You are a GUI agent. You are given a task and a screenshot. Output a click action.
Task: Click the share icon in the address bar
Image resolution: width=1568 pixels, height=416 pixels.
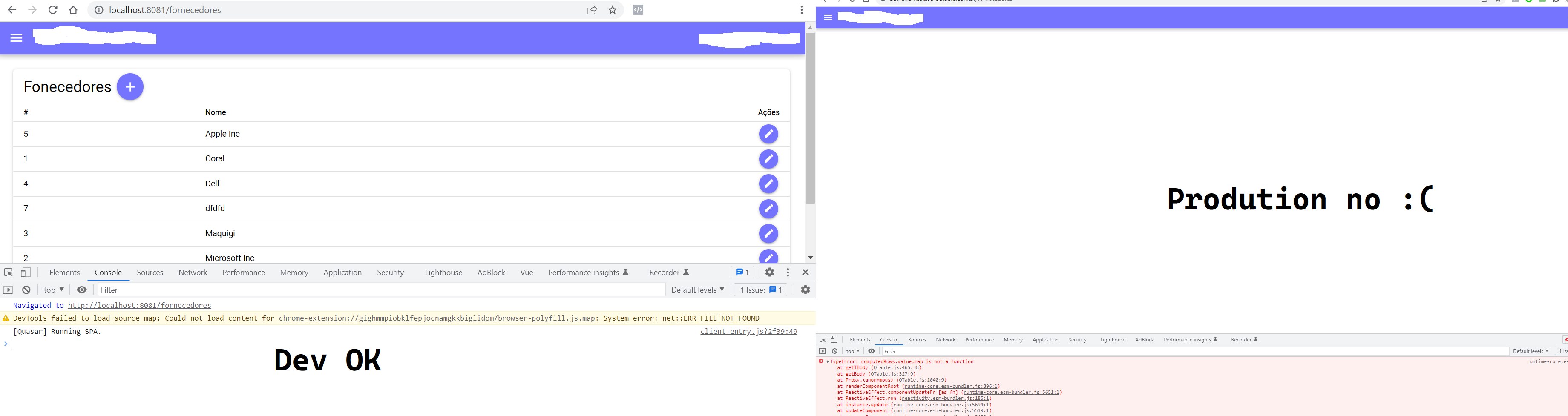[591, 10]
